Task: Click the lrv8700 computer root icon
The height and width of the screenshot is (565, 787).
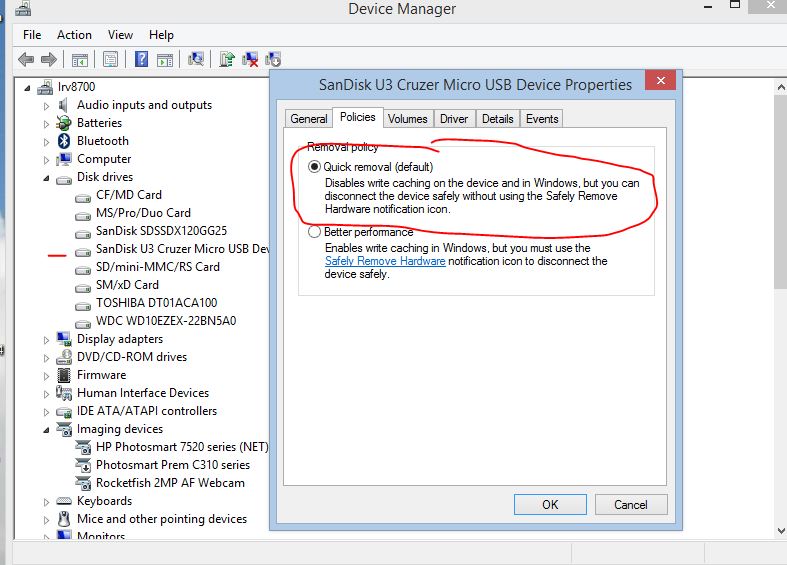Action: tap(45, 87)
